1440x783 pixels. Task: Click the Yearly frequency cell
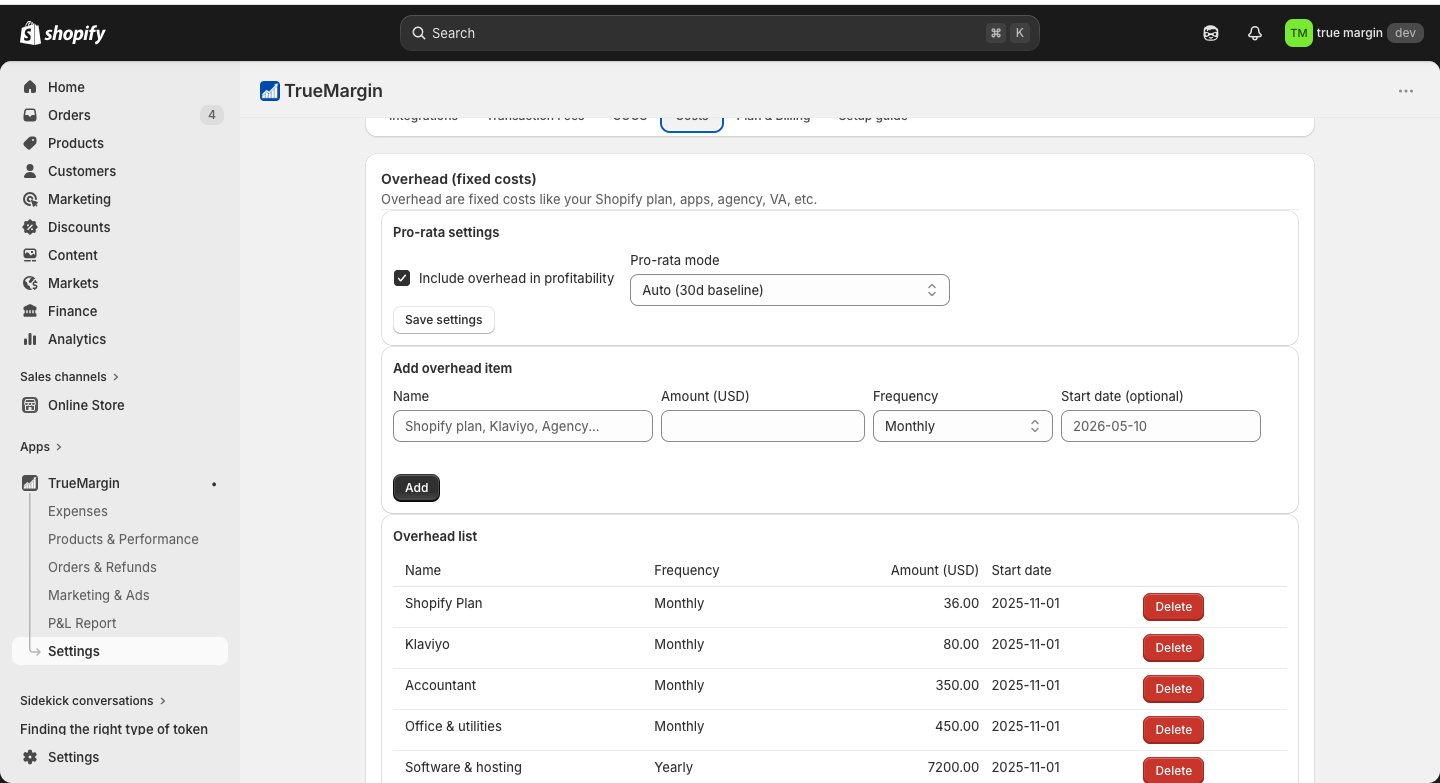[673, 767]
